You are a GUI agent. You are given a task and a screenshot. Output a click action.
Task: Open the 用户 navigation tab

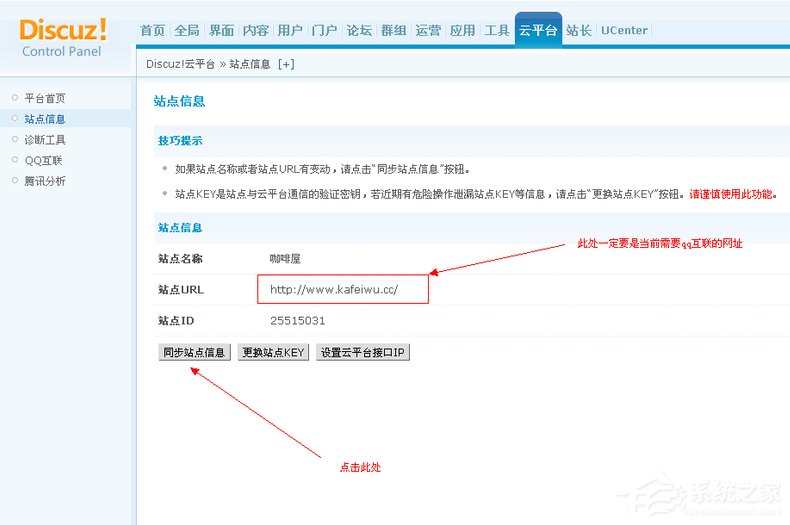pyautogui.click(x=290, y=30)
